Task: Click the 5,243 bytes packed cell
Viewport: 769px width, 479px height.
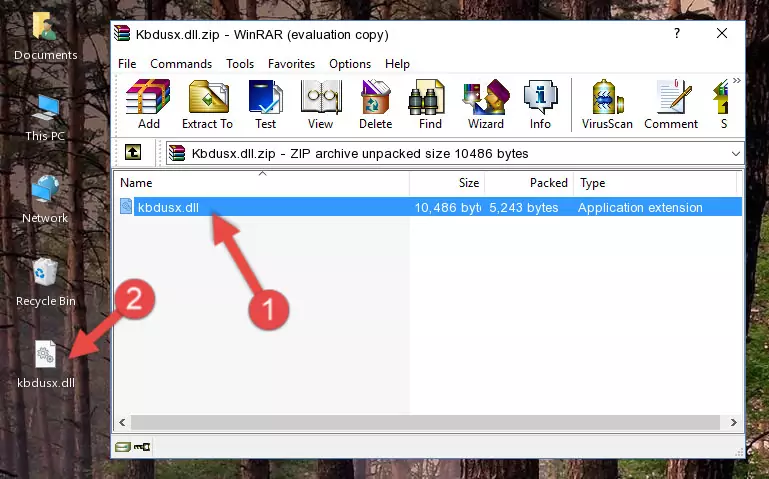Action: 523,207
